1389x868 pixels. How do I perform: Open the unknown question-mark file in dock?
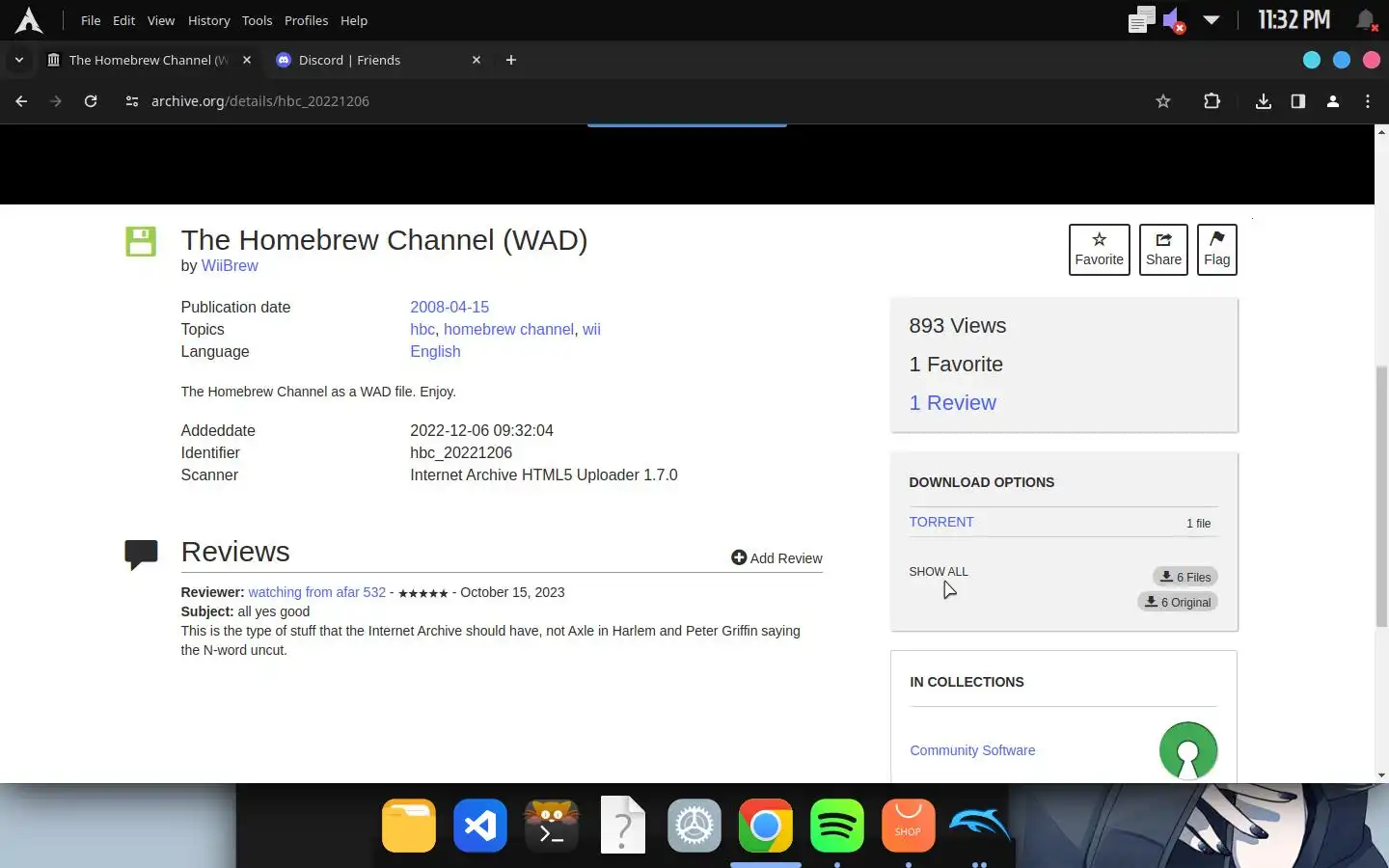[623, 826]
